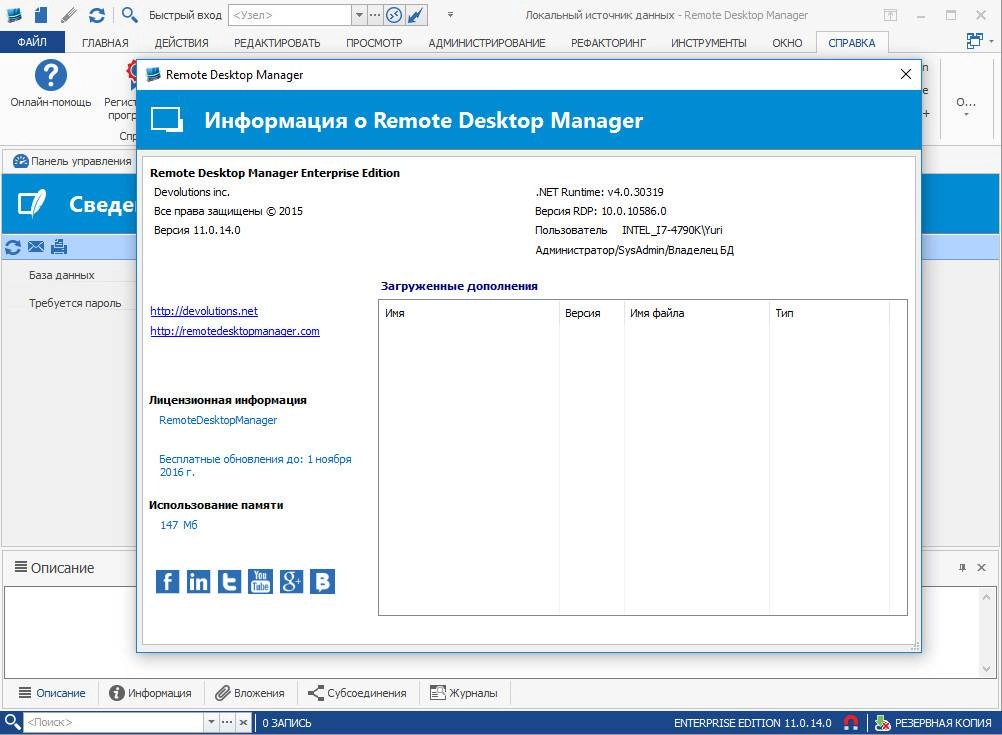Switch to the ДЕЙСТВИЯ ribbon tab
Screen dimensions: 1002x735
[x=181, y=43]
